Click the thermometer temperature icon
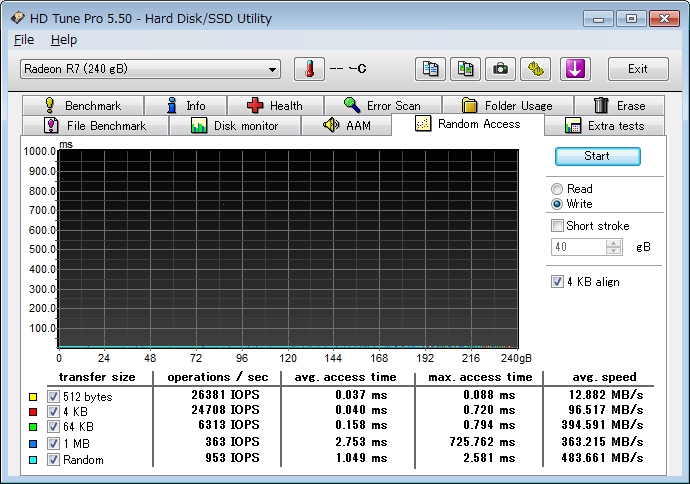Image resolution: width=690 pixels, height=484 pixels. pos(309,69)
